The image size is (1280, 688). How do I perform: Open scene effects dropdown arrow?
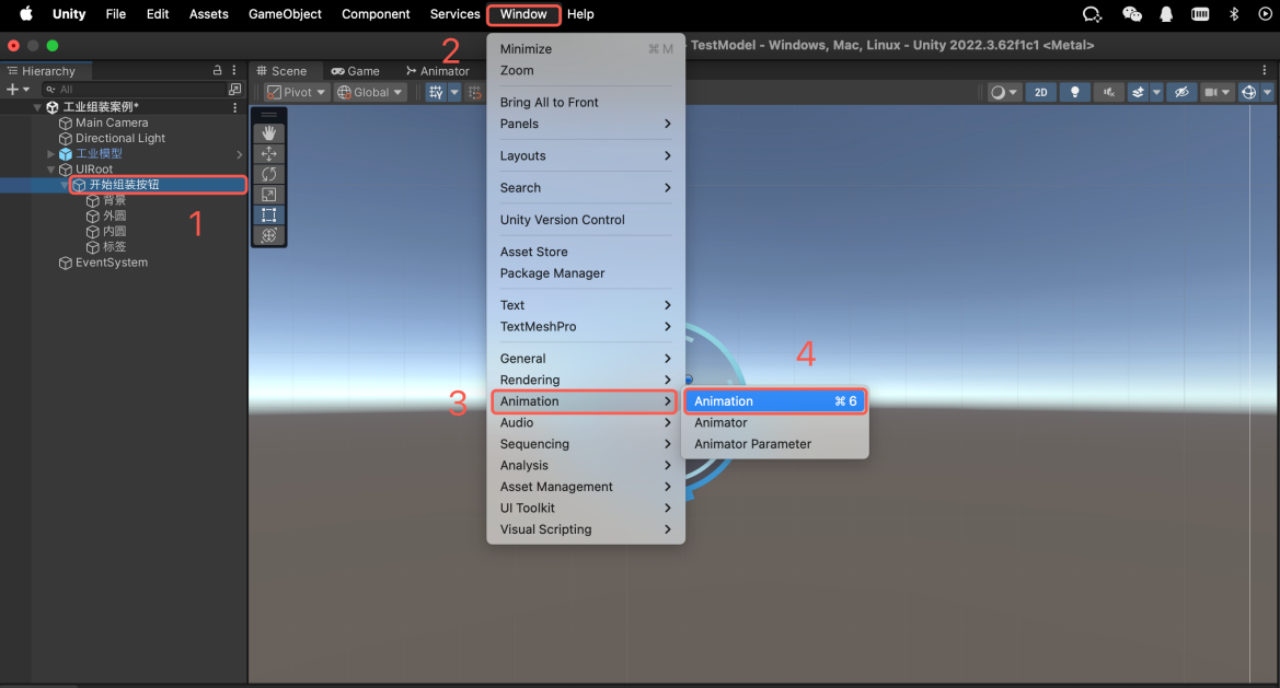(x=1157, y=92)
